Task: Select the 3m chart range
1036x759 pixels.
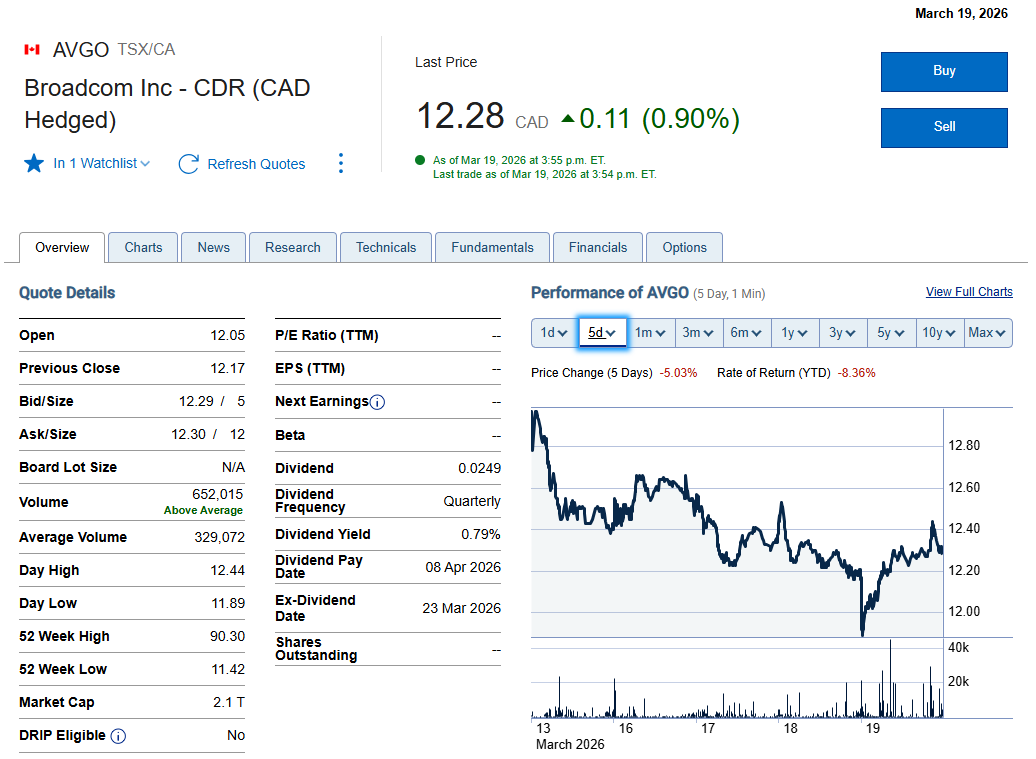Action: coord(698,333)
